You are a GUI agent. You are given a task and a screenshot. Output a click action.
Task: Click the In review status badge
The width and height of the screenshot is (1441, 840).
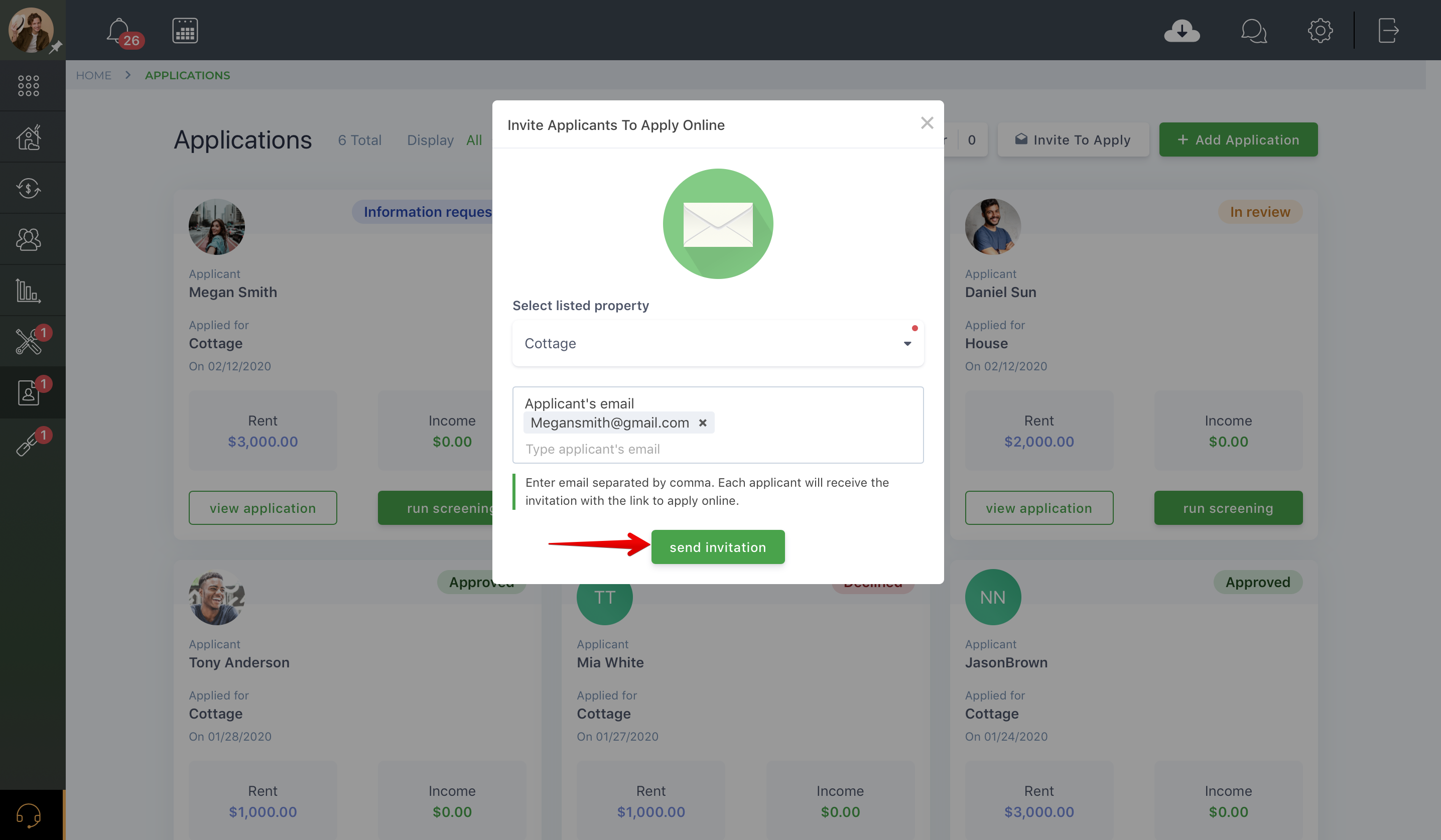(1260, 212)
